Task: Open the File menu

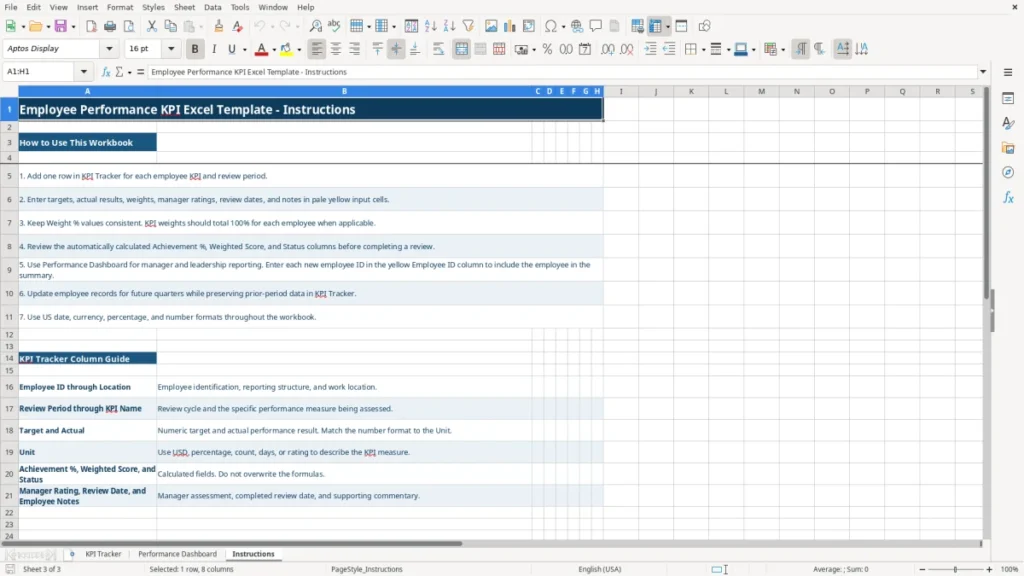Action: (11, 7)
